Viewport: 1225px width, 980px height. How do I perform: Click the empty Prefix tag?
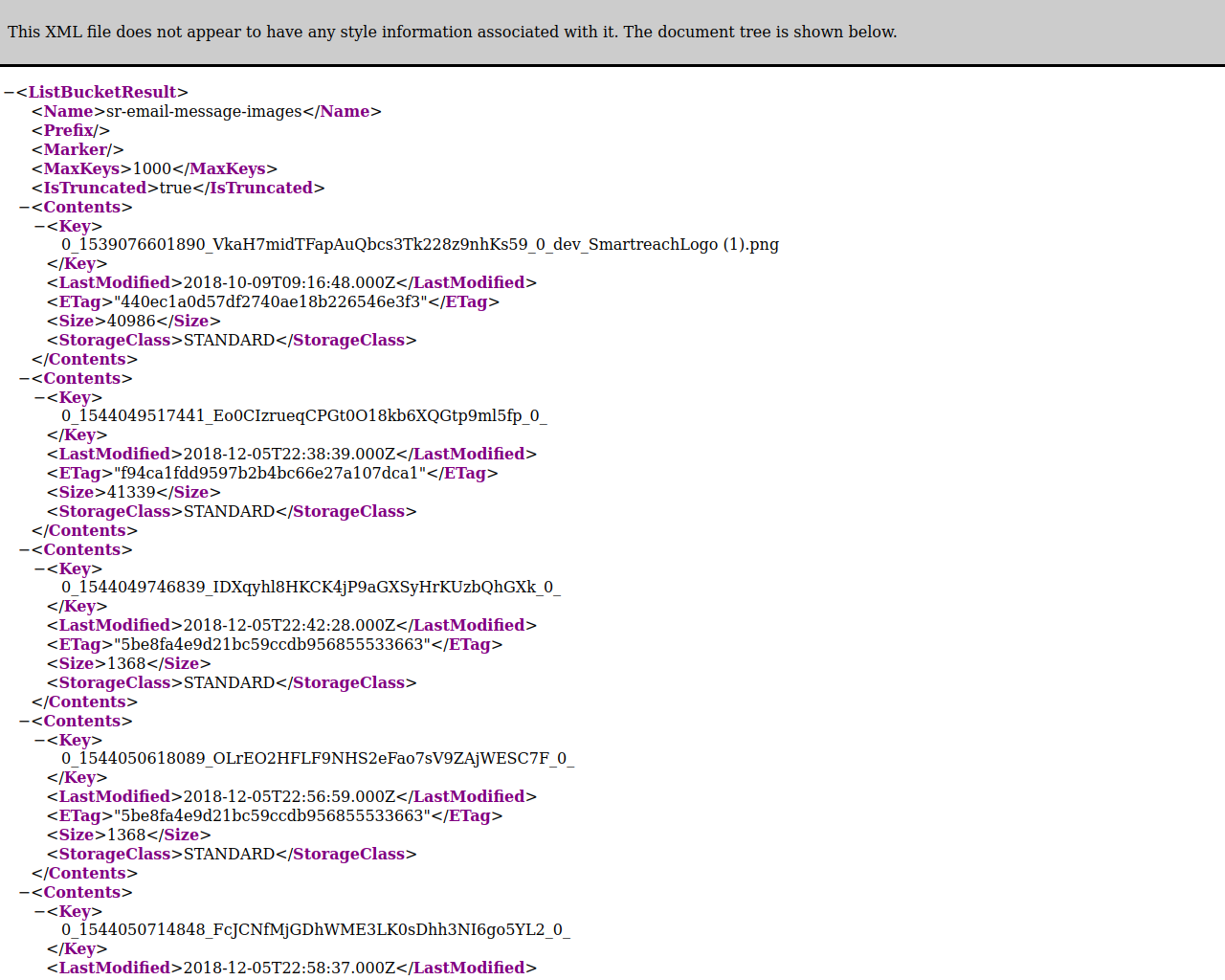[x=71, y=131]
